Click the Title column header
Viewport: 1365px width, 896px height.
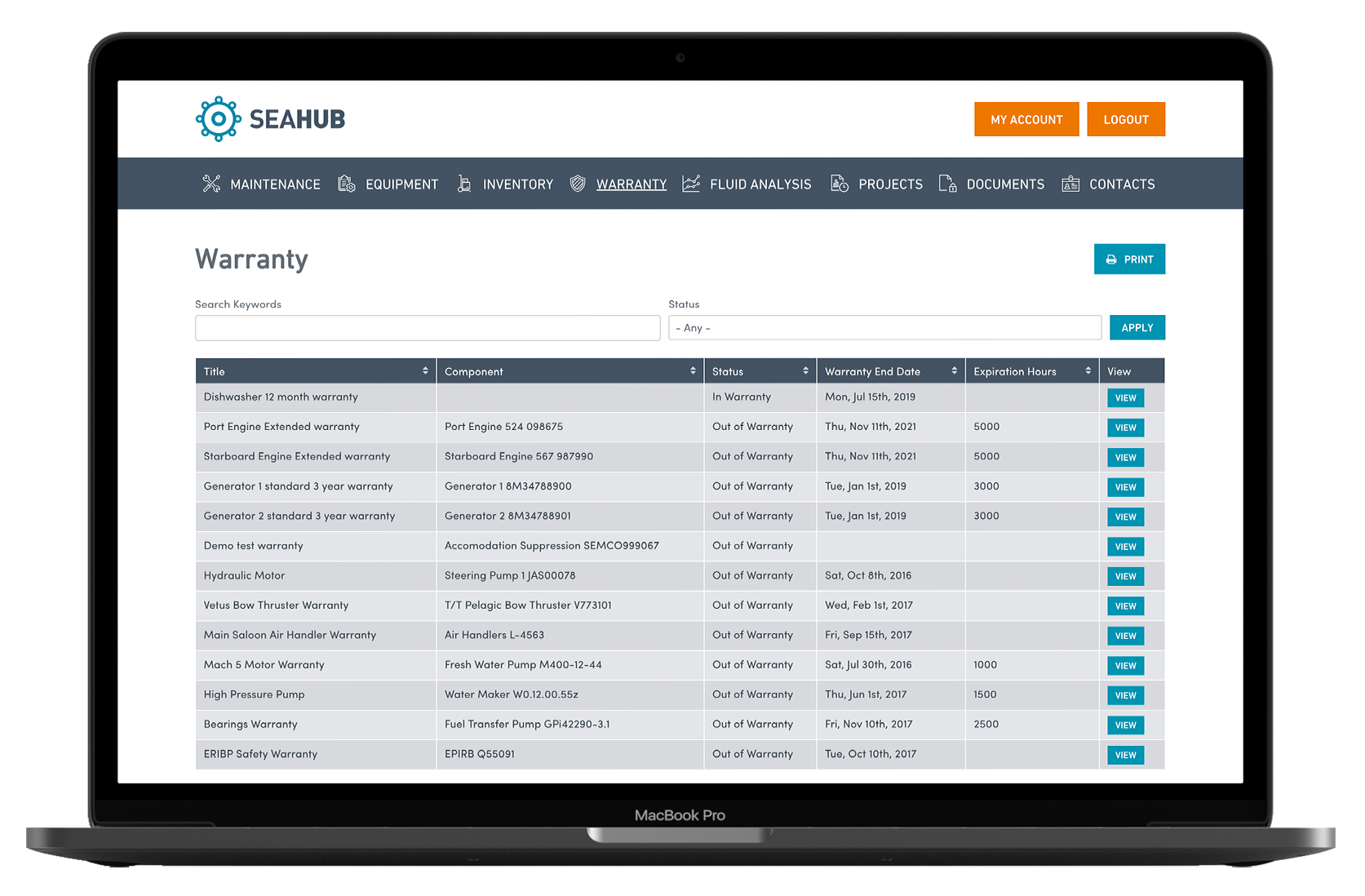click(316, 371)
